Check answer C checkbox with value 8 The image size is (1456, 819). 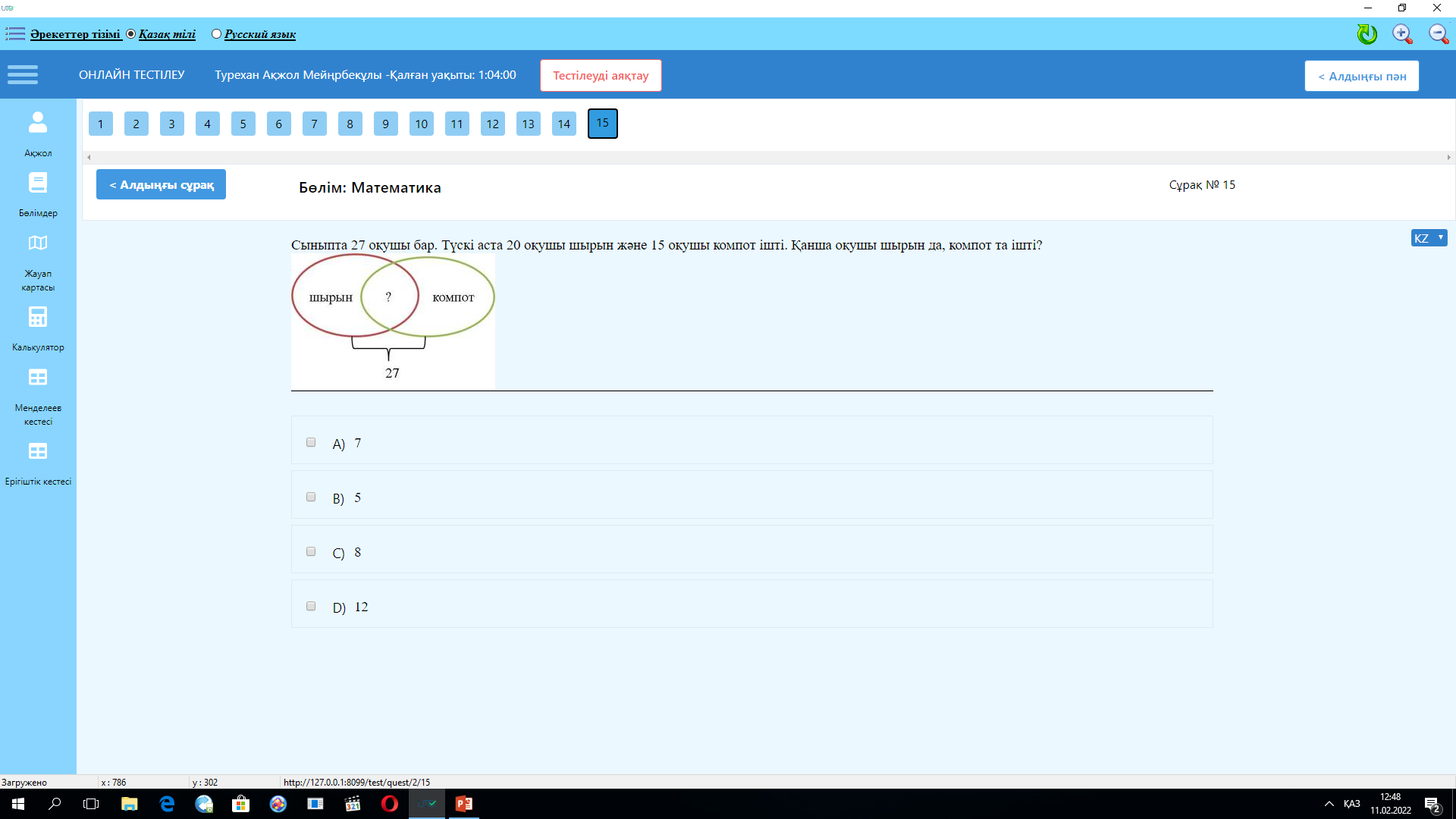pyautogui.click(x=311, y=551)
